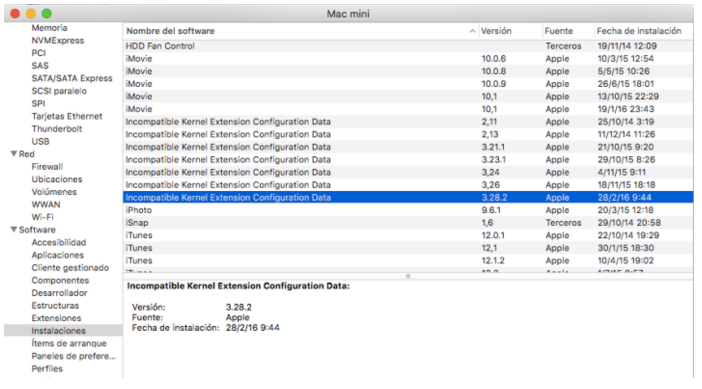Open SATA/SATA Express in sidebar
This screenshot has height=389, width=702.
pos(72,78)
